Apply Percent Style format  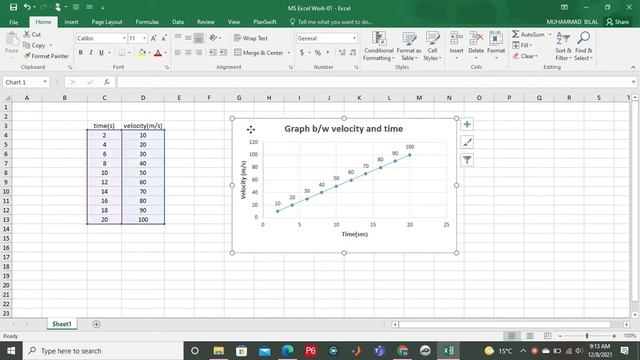(318, 53)
